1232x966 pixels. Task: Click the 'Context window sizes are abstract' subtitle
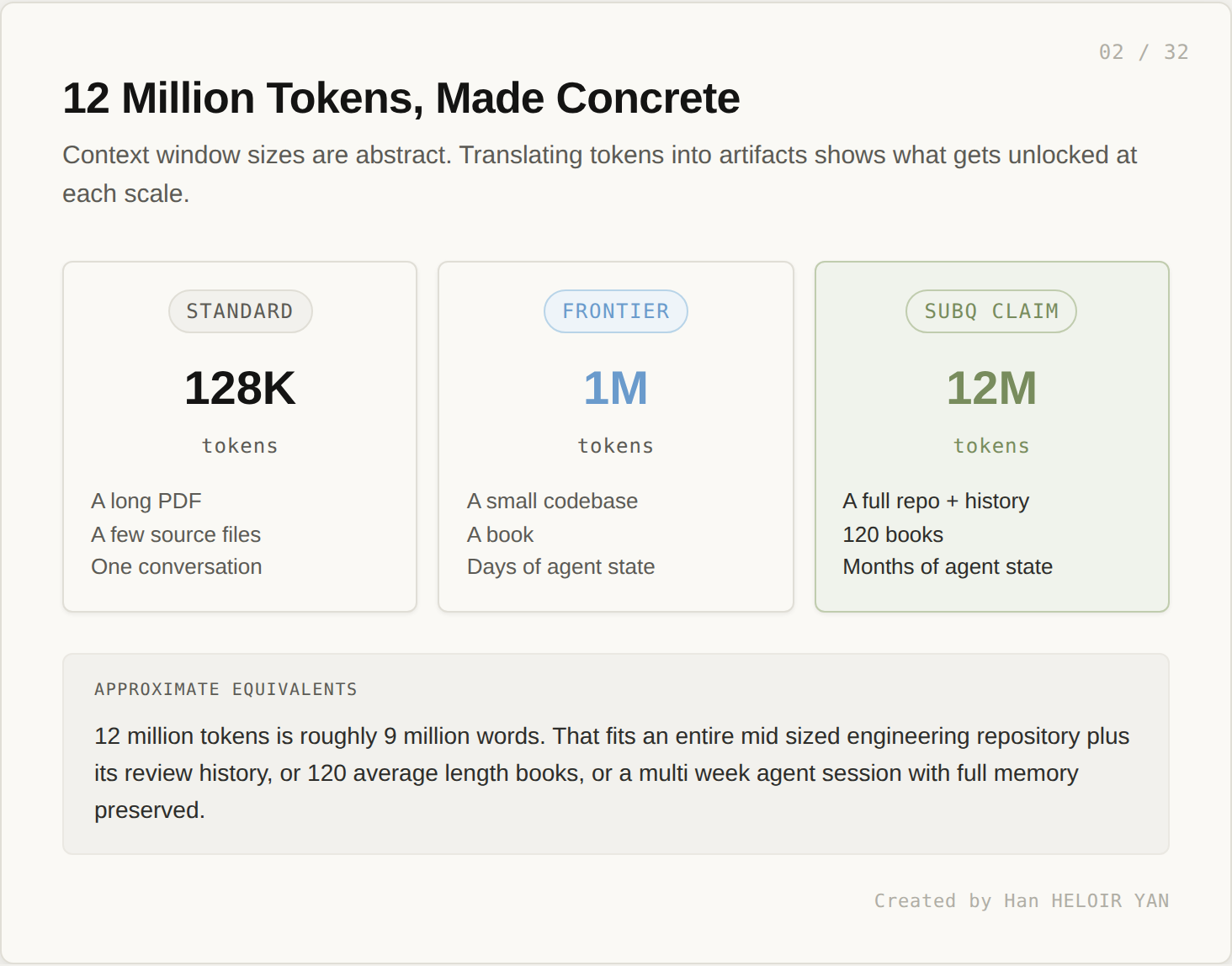[x=599, y=174]
